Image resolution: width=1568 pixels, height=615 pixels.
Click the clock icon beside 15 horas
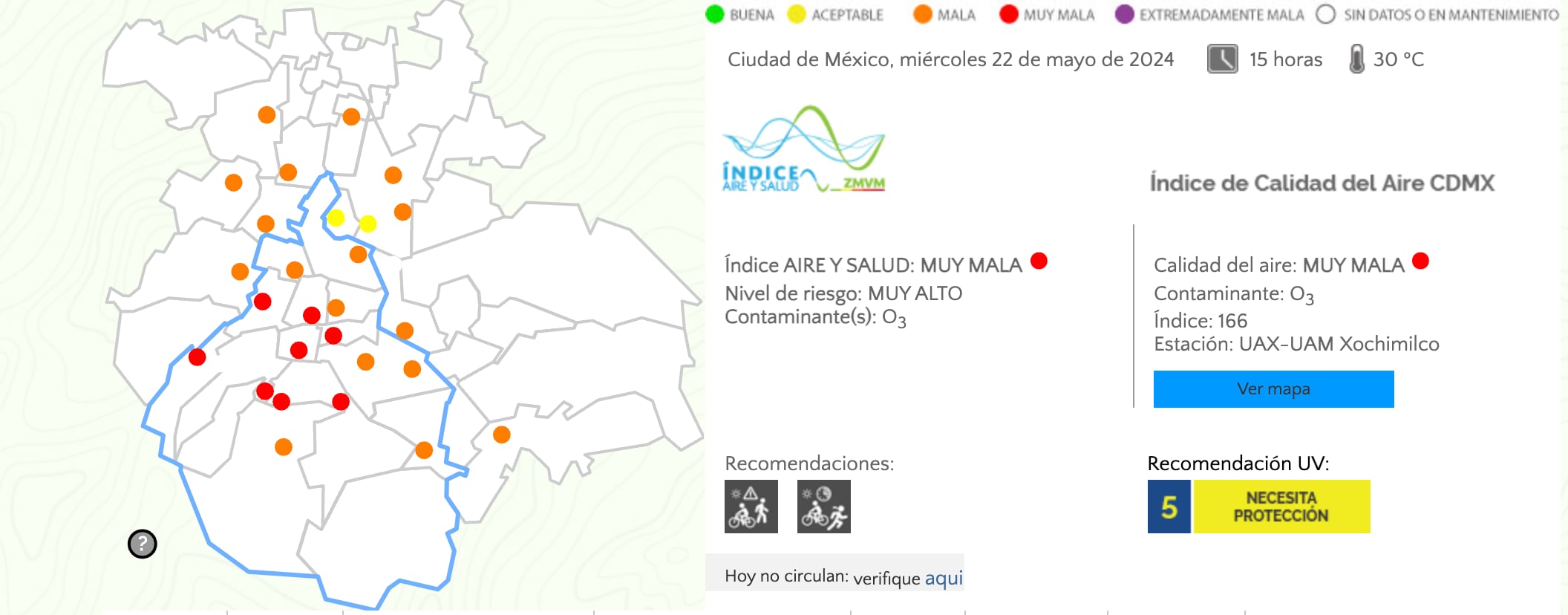coord(1222,59)
